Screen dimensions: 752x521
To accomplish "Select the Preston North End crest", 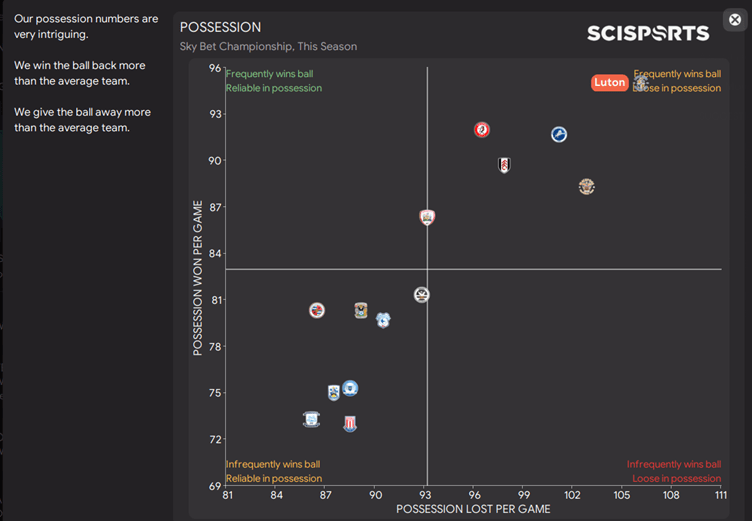I will [x=312, y=419].
